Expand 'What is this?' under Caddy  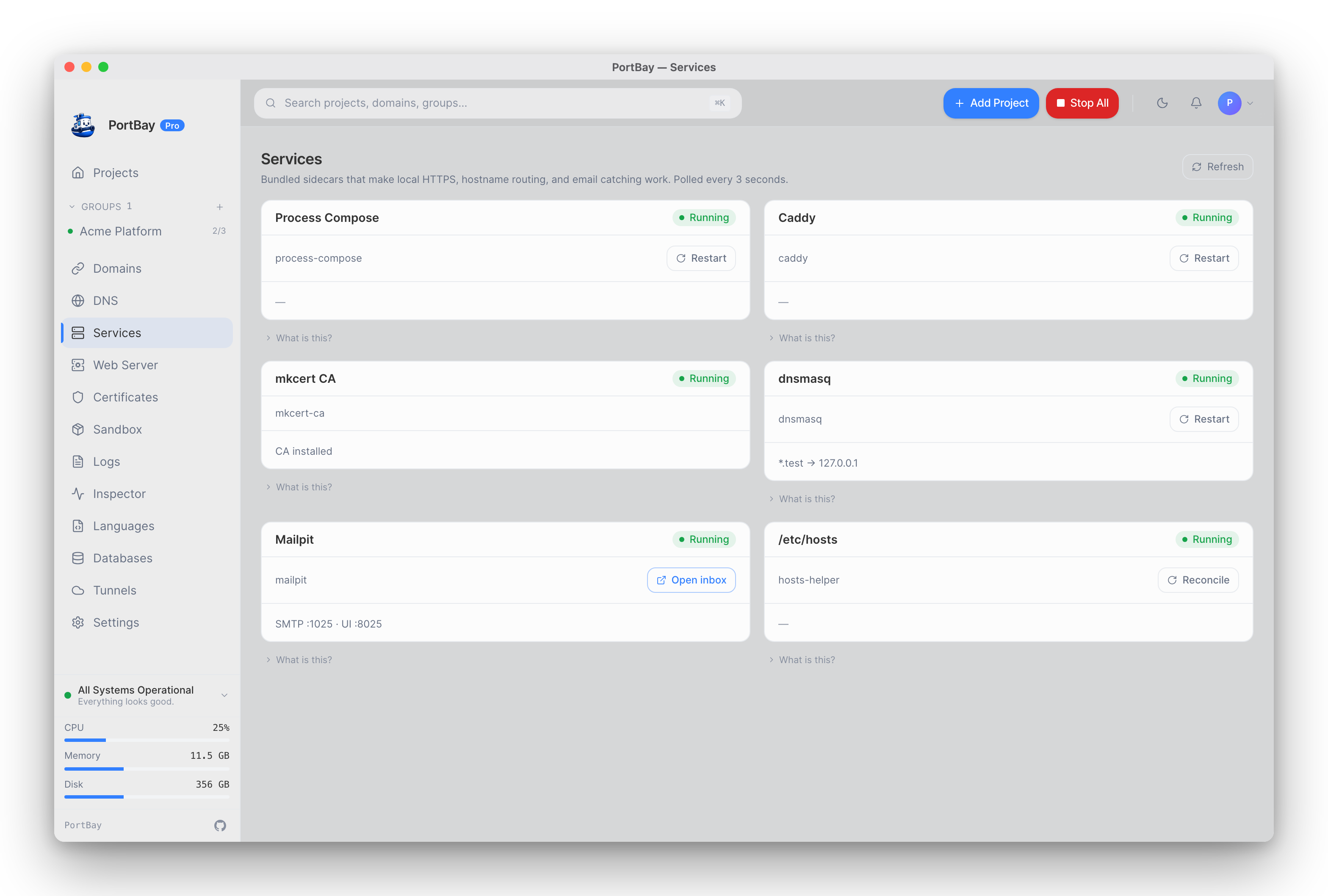[802, 338]
